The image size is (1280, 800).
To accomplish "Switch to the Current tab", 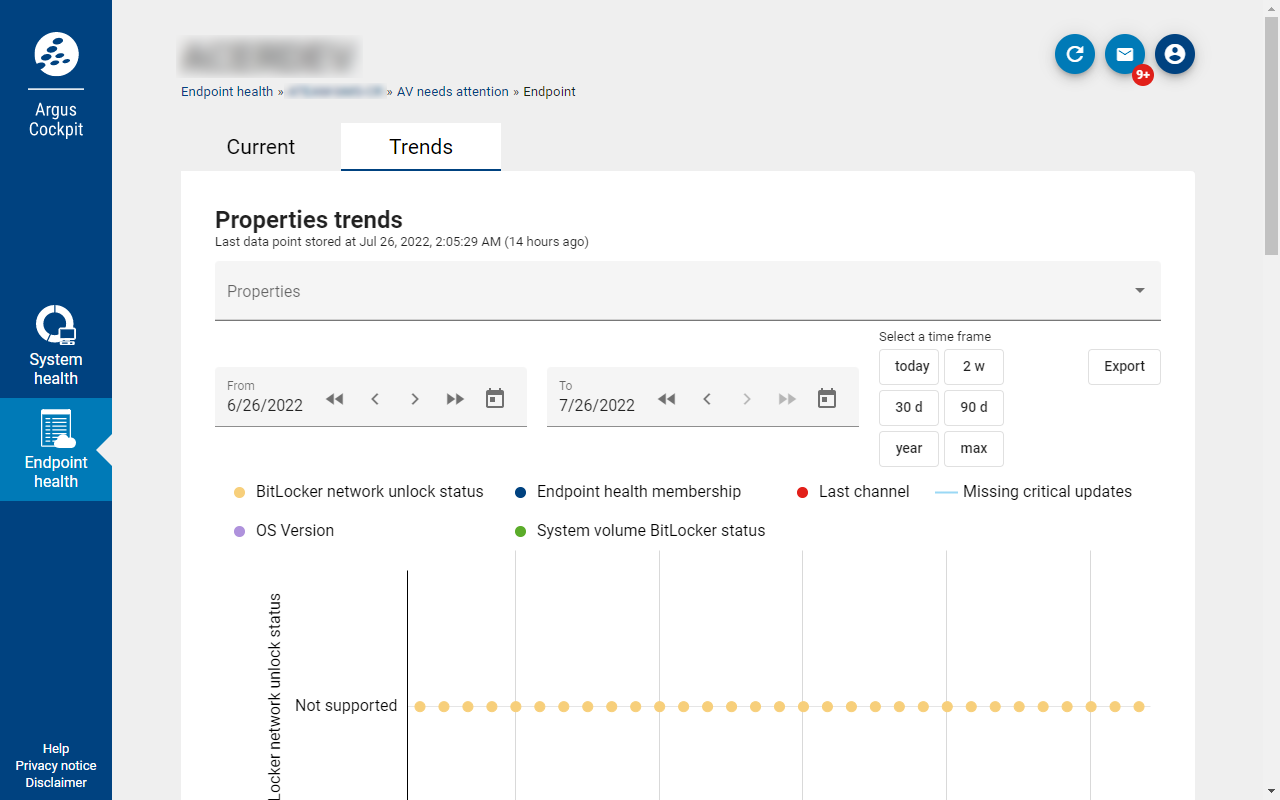I will click(x=261, y=147).
